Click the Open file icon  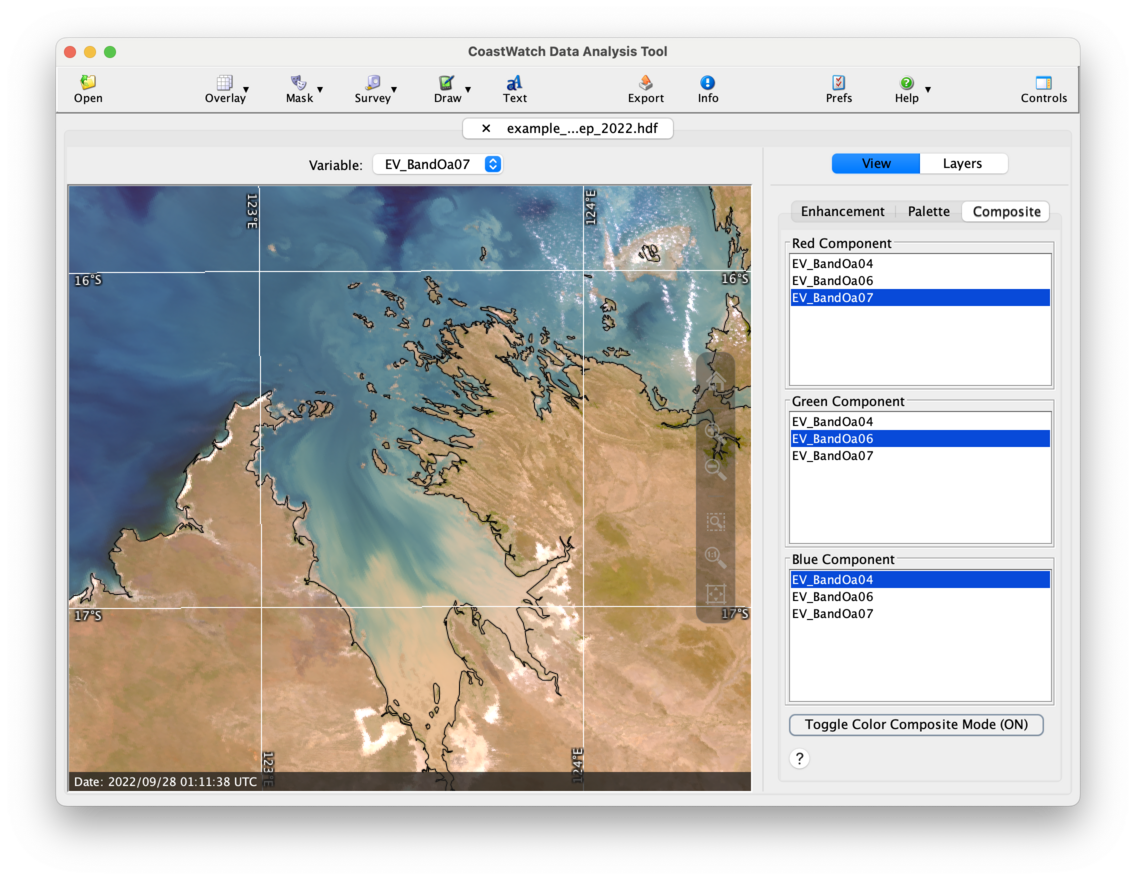[x=88, y=88]
